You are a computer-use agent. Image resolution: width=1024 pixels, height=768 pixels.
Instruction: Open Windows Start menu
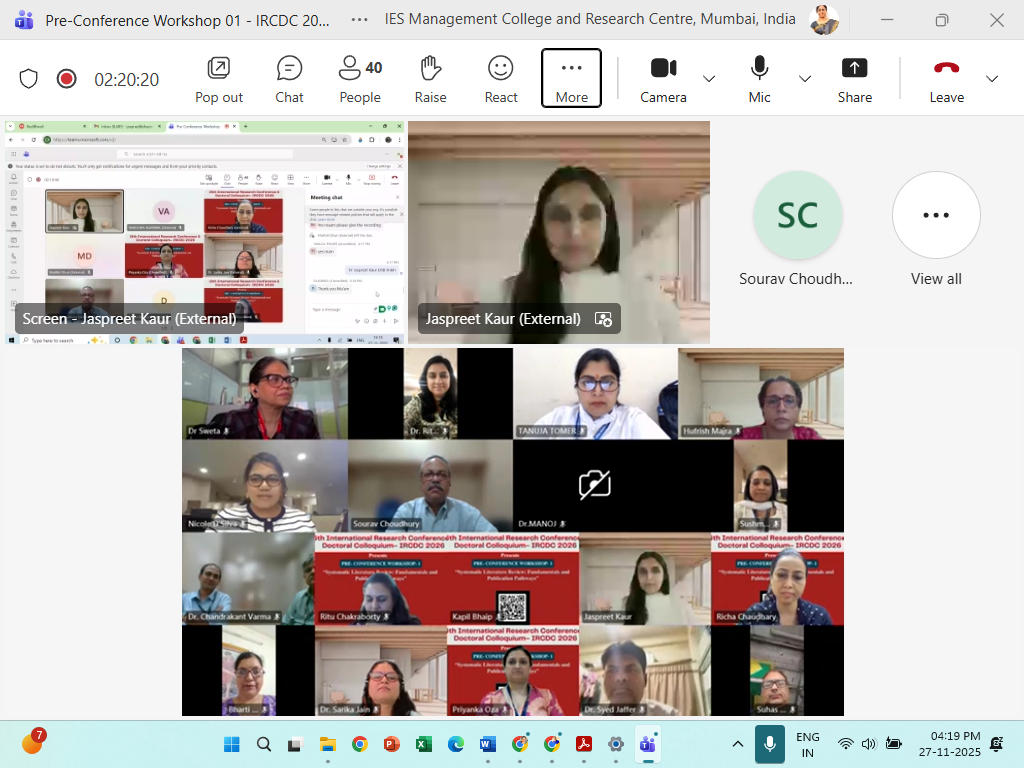[x=232, y=744]
